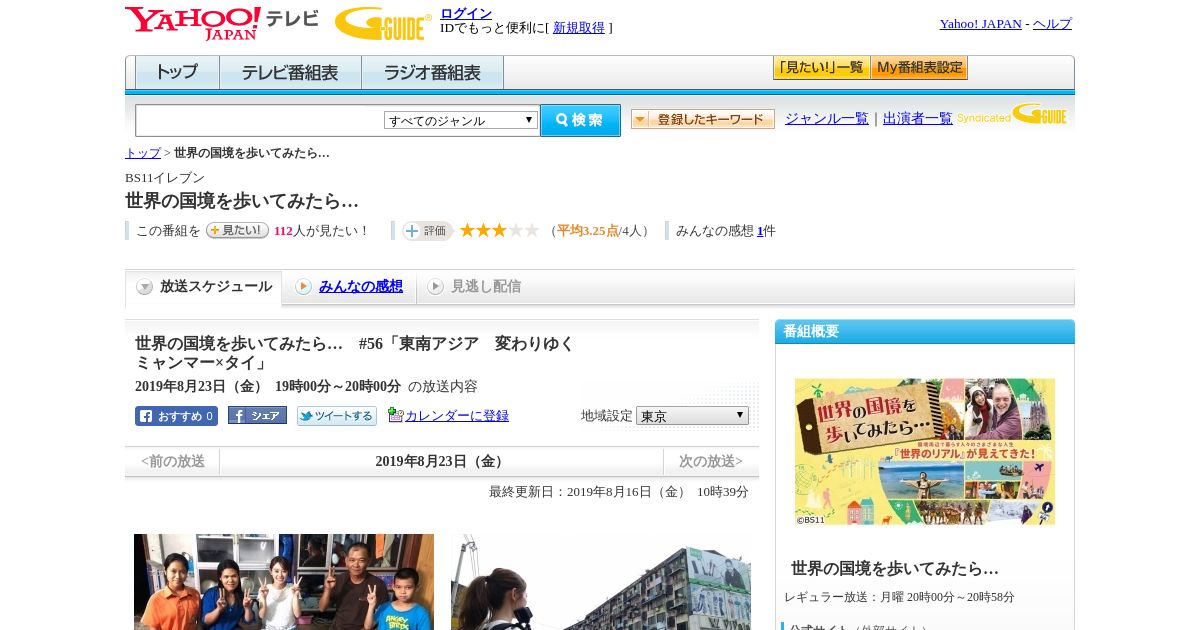Click the play icon on 見逃し配信 tab

(x=435, y=287)
